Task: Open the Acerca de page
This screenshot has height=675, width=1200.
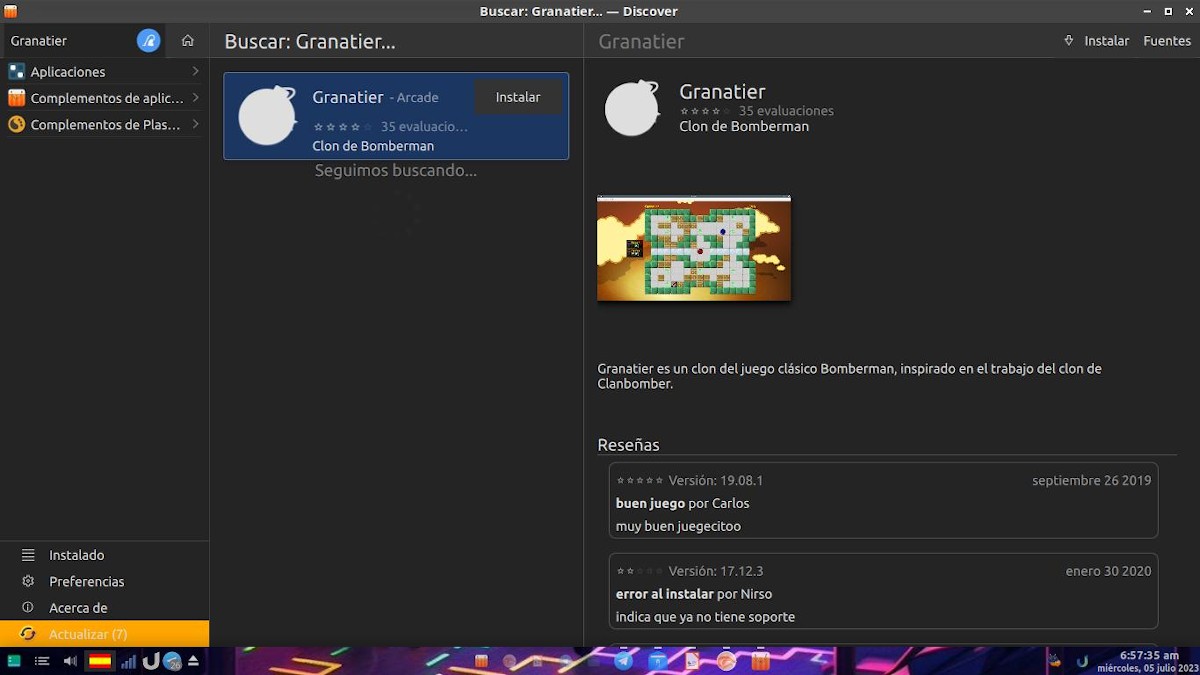Action: point(104,608)
